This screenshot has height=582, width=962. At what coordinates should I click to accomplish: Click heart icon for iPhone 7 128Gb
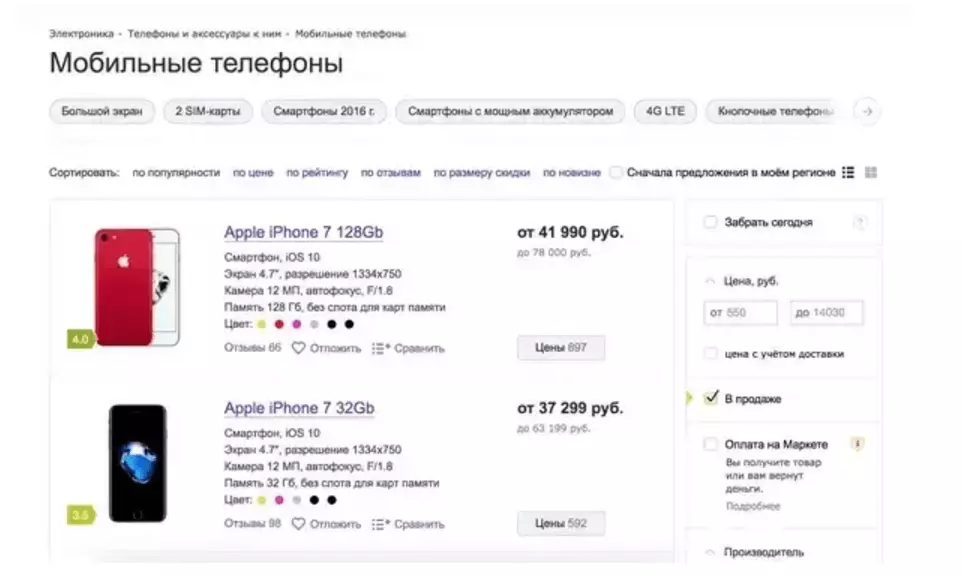298,348
